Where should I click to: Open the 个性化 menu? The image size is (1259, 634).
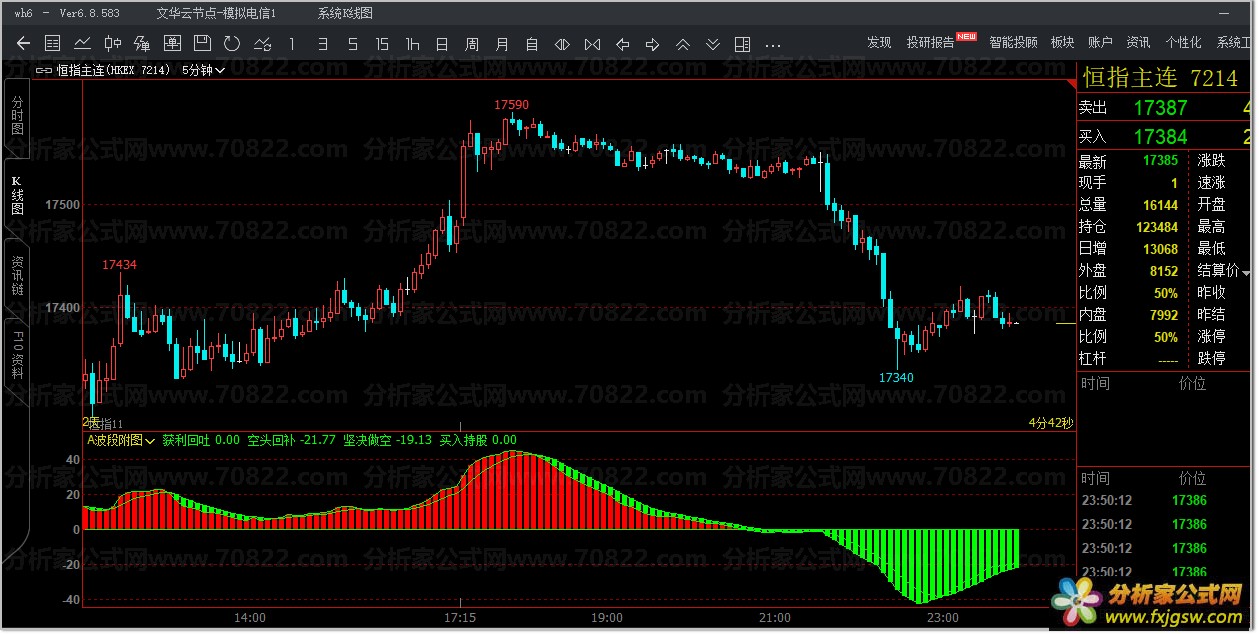(x=1183, y=42)
